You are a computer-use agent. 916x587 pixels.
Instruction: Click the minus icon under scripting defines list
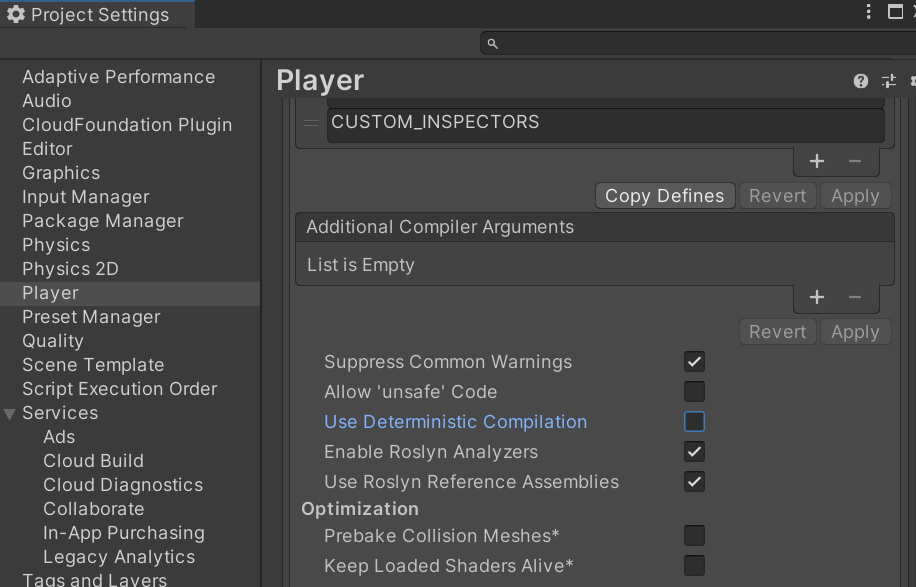(x=855, y=161)
